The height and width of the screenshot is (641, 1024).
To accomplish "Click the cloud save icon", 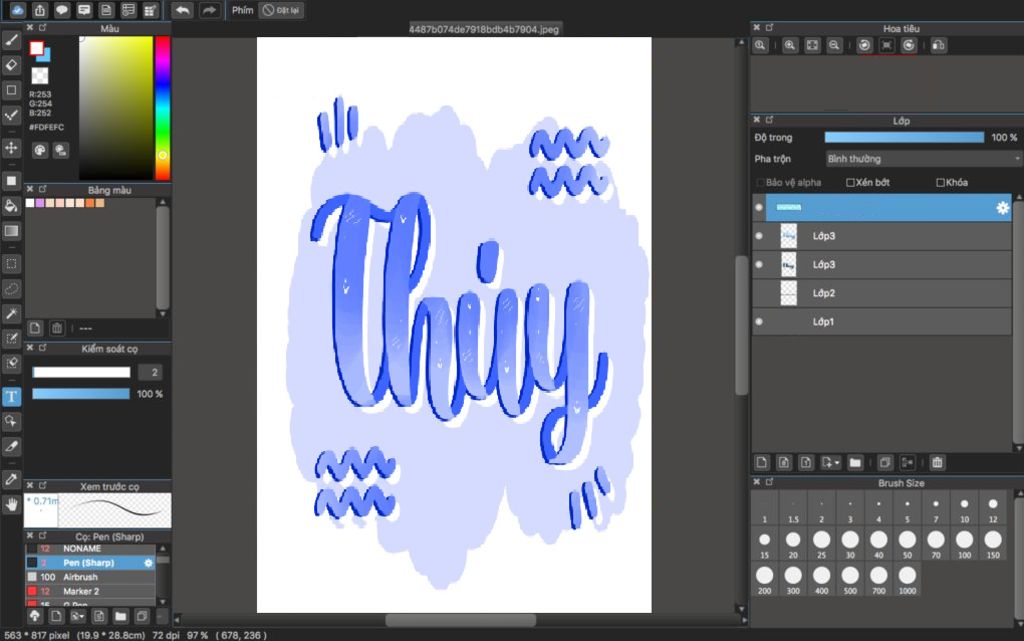I will pyautogui.click(x=17, y=10).
